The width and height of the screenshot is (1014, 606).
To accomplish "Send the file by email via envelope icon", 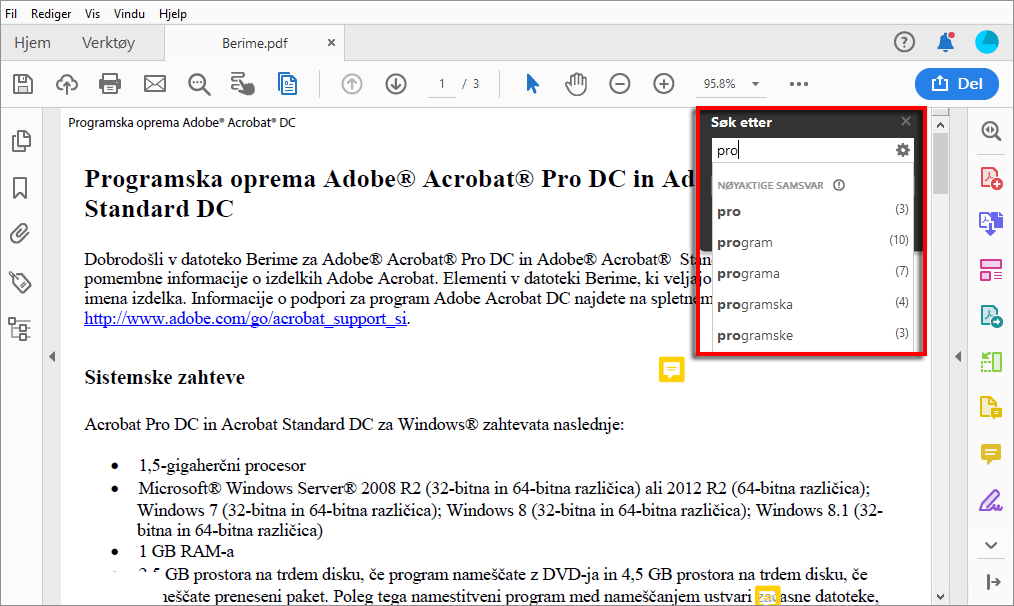I will pyautogui.click(x=155, y=84).
